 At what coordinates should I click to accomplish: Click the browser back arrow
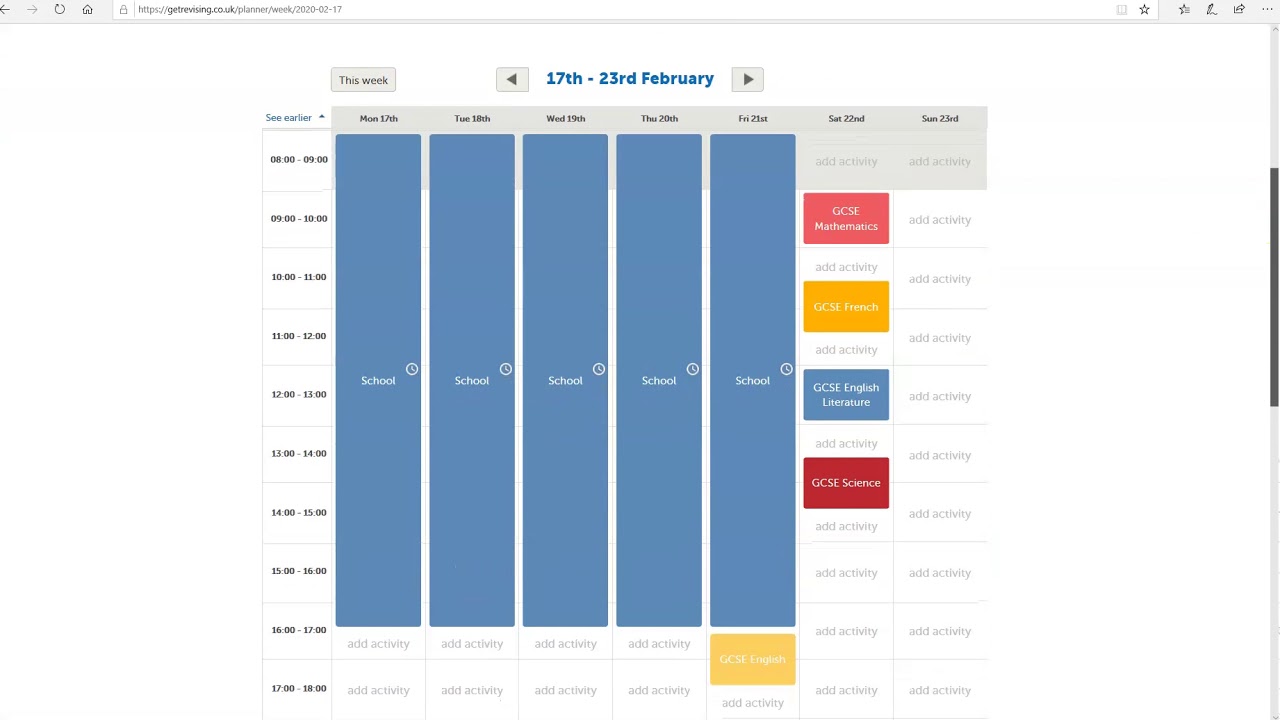(6, 9)
